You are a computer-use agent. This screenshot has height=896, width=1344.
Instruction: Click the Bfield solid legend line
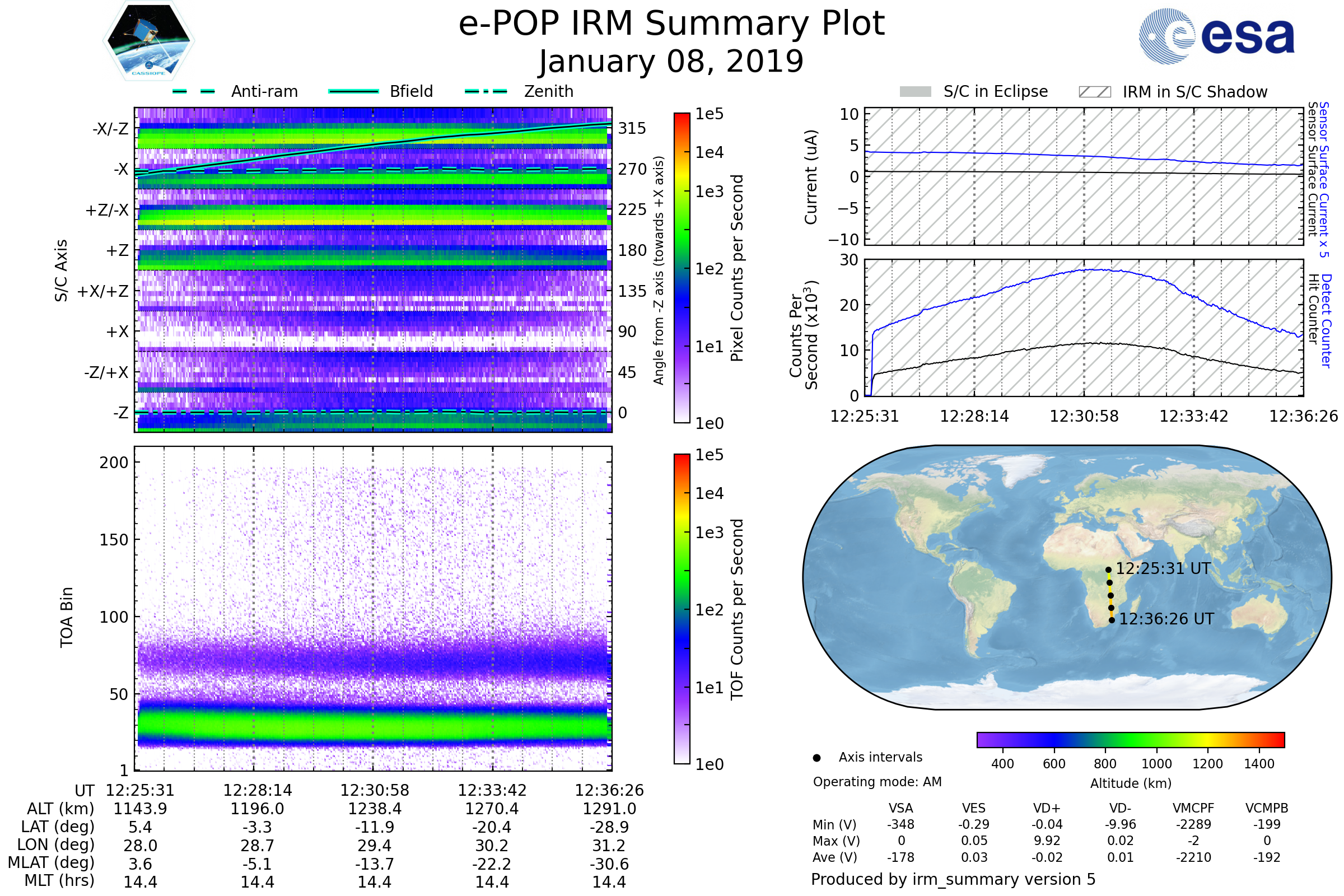353,91
